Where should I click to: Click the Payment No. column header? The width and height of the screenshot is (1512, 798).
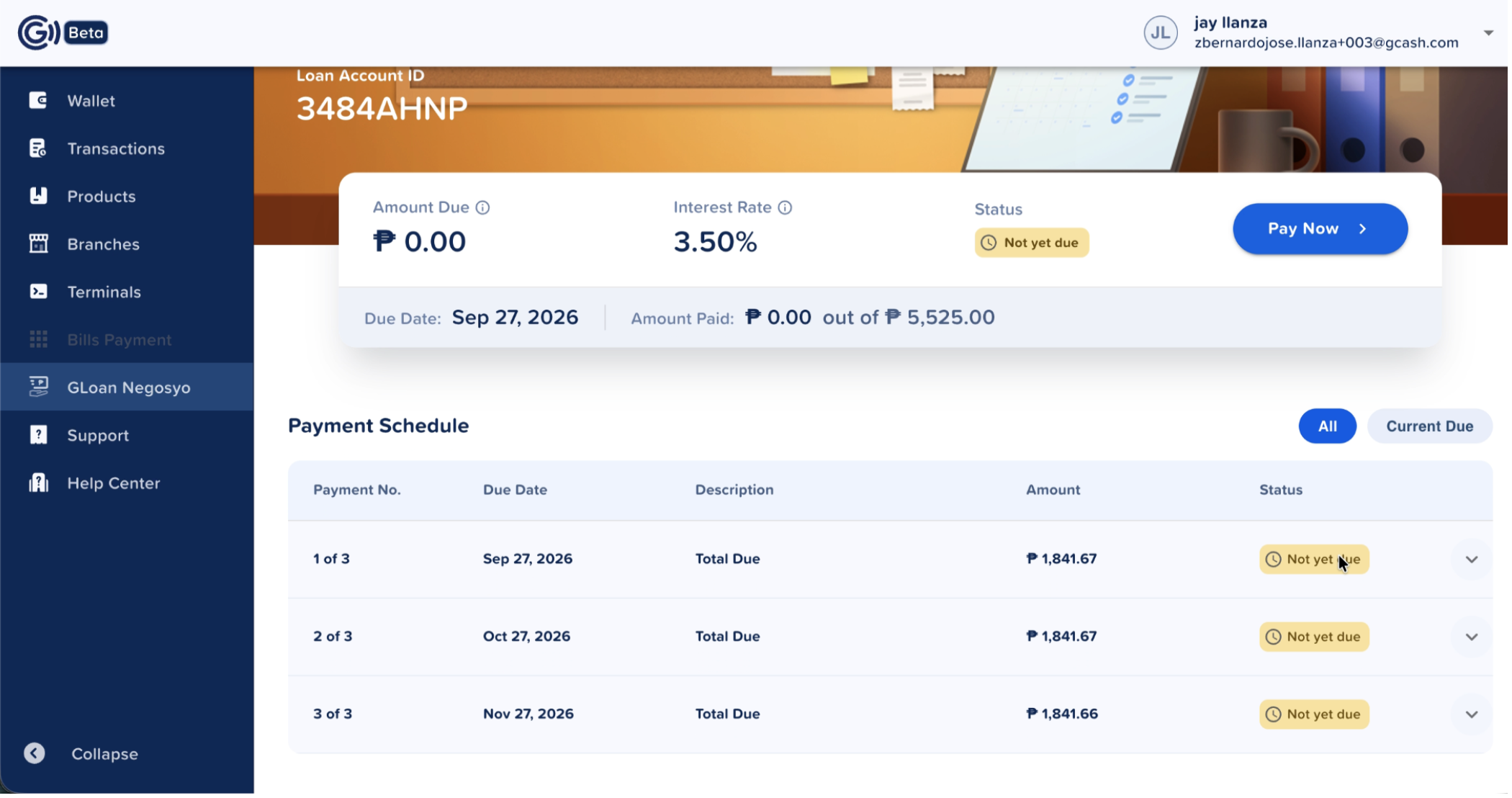point(357,490)
